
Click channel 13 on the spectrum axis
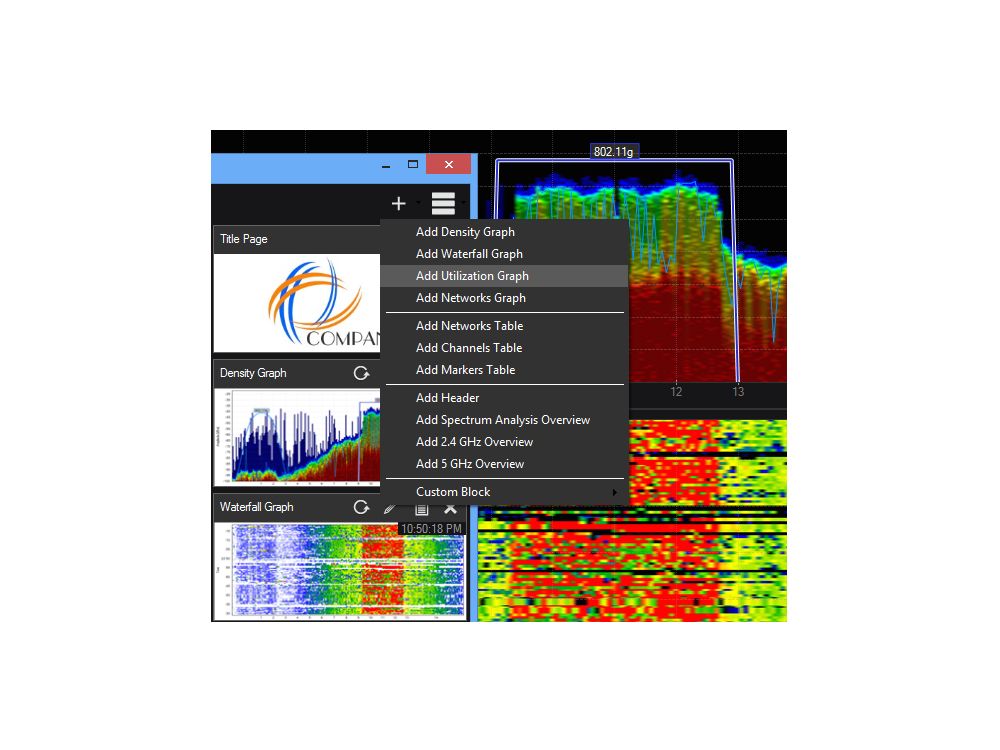pyautogui.click(x=738, y=392)
